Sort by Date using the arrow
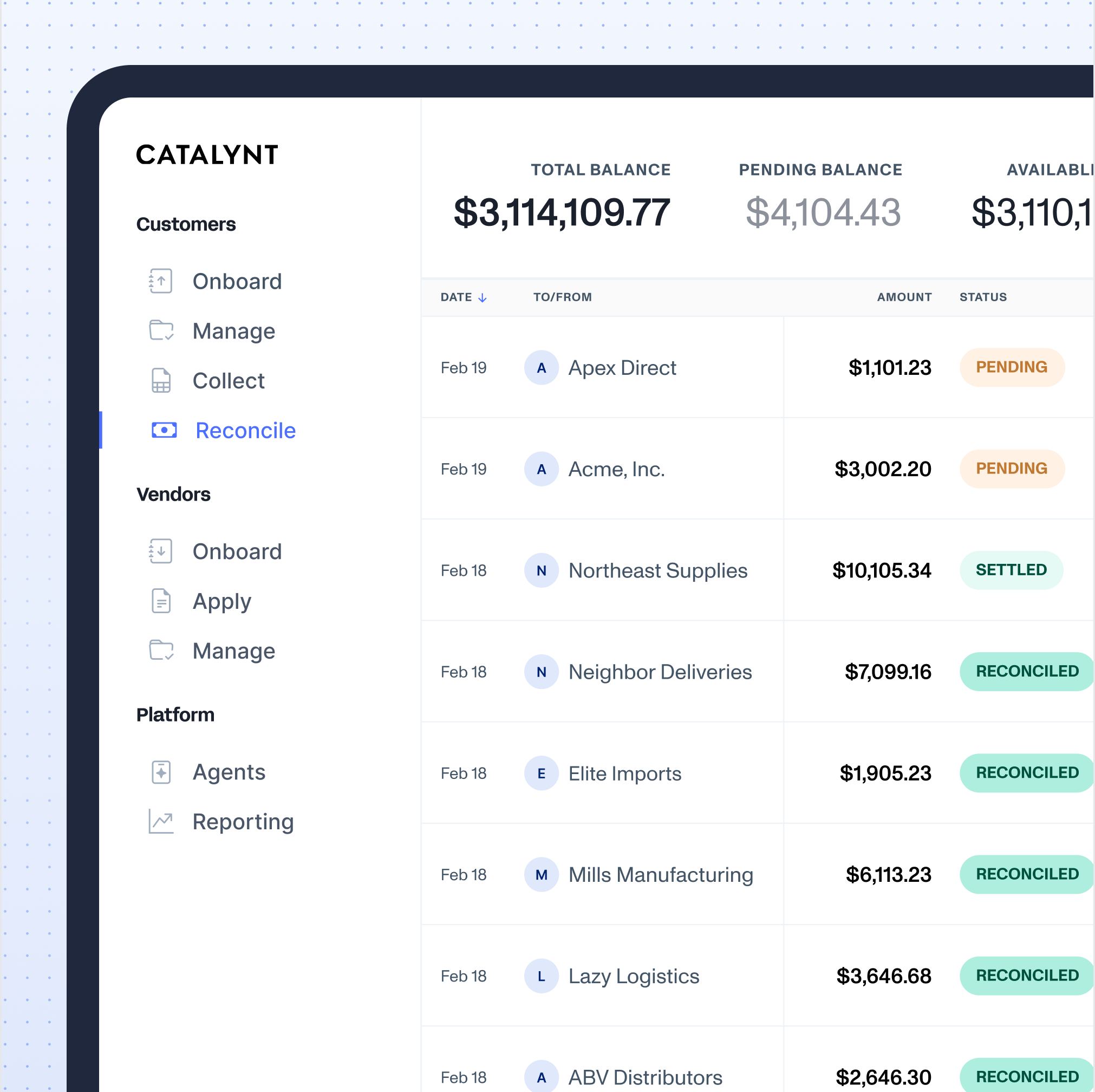This screenshot has height=1092, width=1095. (483, 298)
